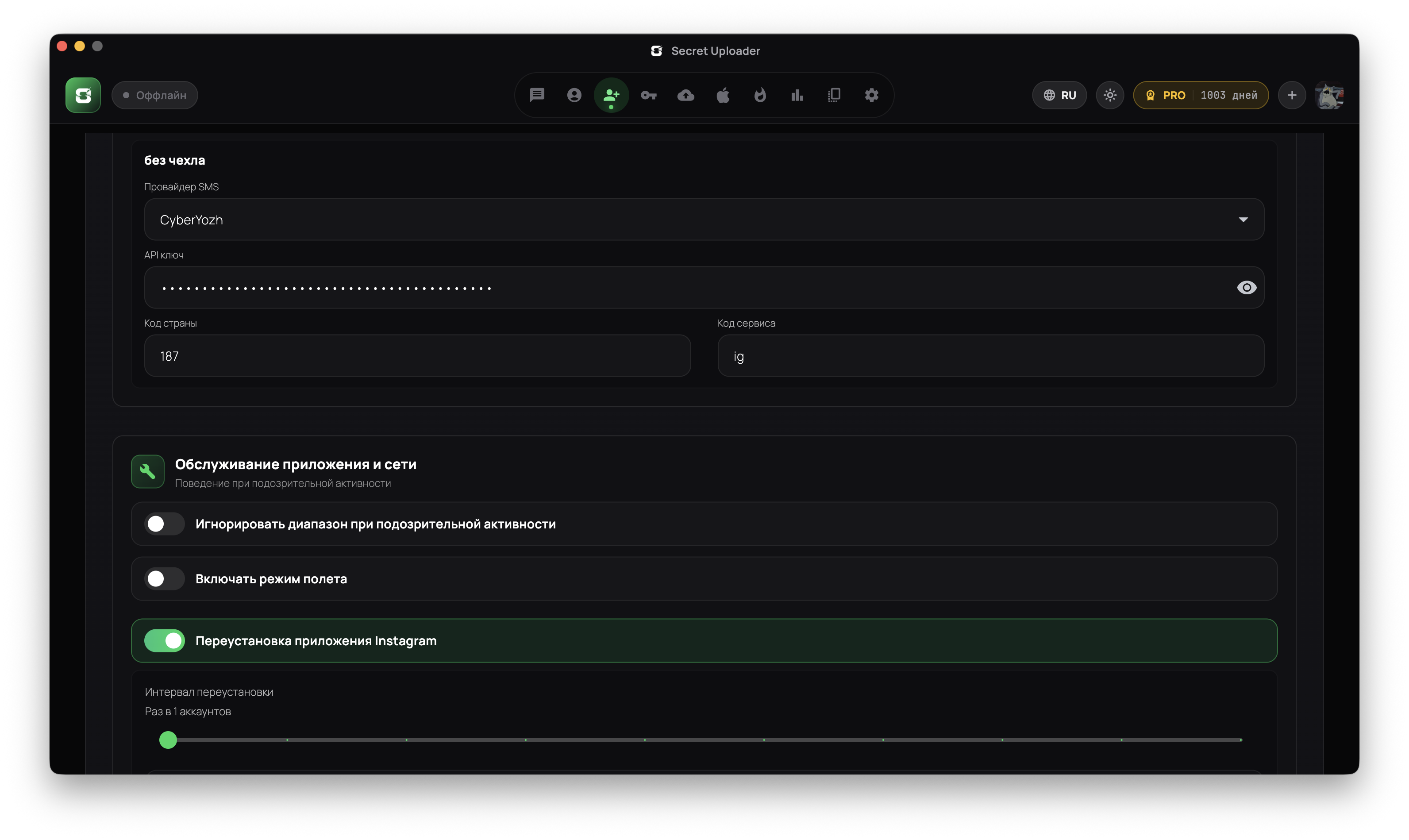The image size is (1409, 840).
Task: Click the green Secret Uploader logo
Action: tap(83, 95)
